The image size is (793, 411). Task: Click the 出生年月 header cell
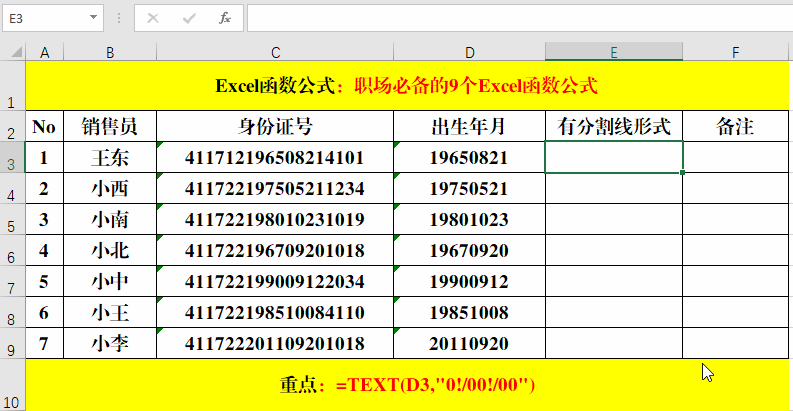click(x=469, y=126)
